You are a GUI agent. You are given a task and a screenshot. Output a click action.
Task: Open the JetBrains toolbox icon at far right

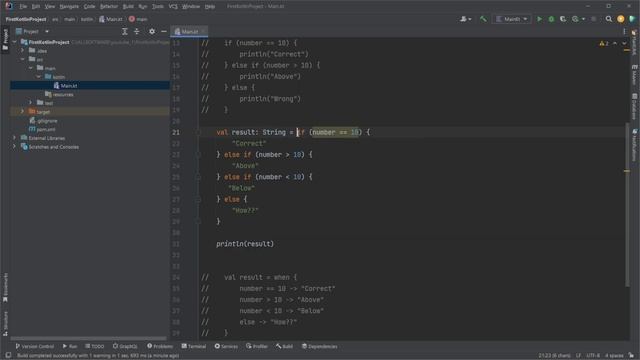632,19
